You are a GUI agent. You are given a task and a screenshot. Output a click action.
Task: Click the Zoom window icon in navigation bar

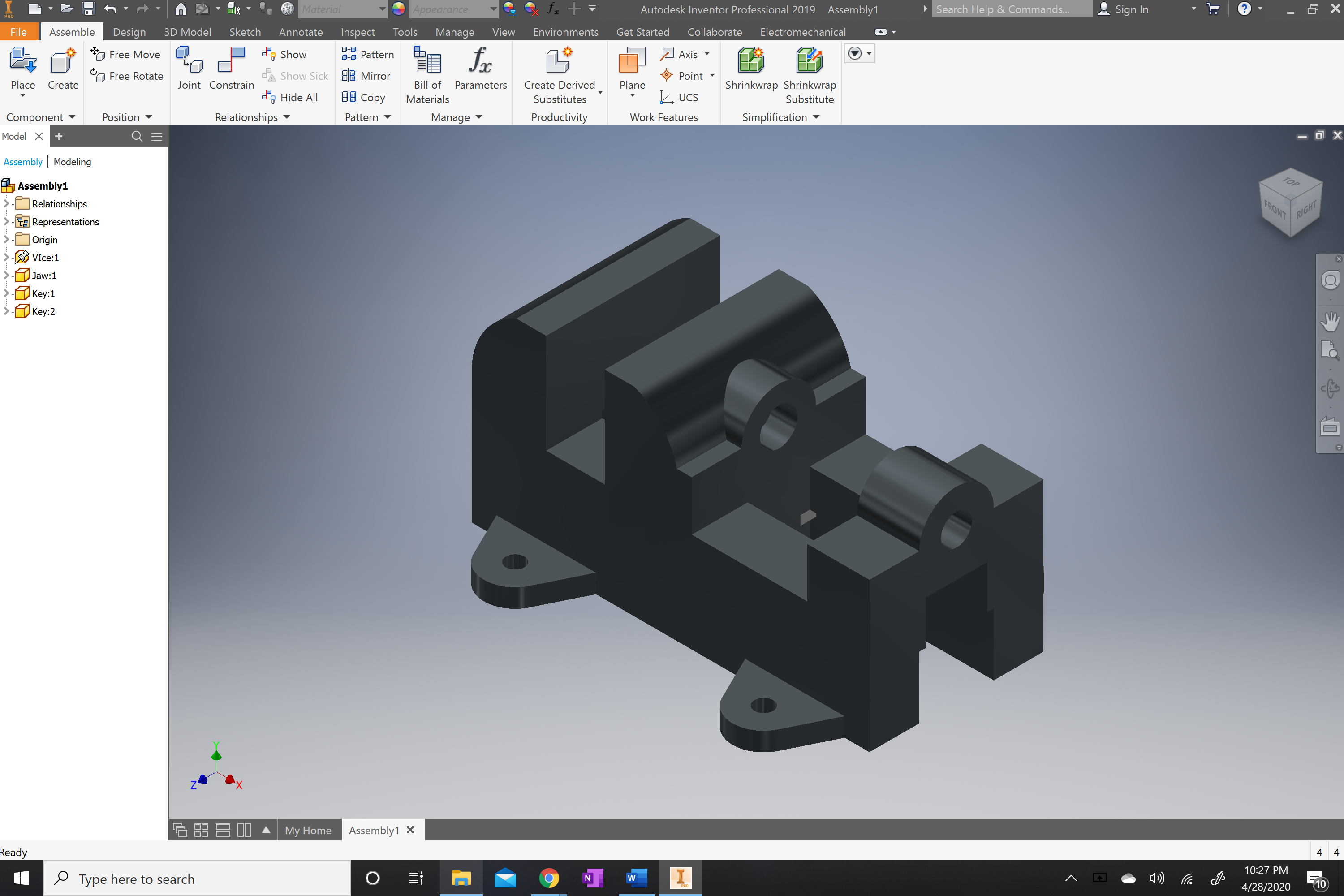point(1330,350)
